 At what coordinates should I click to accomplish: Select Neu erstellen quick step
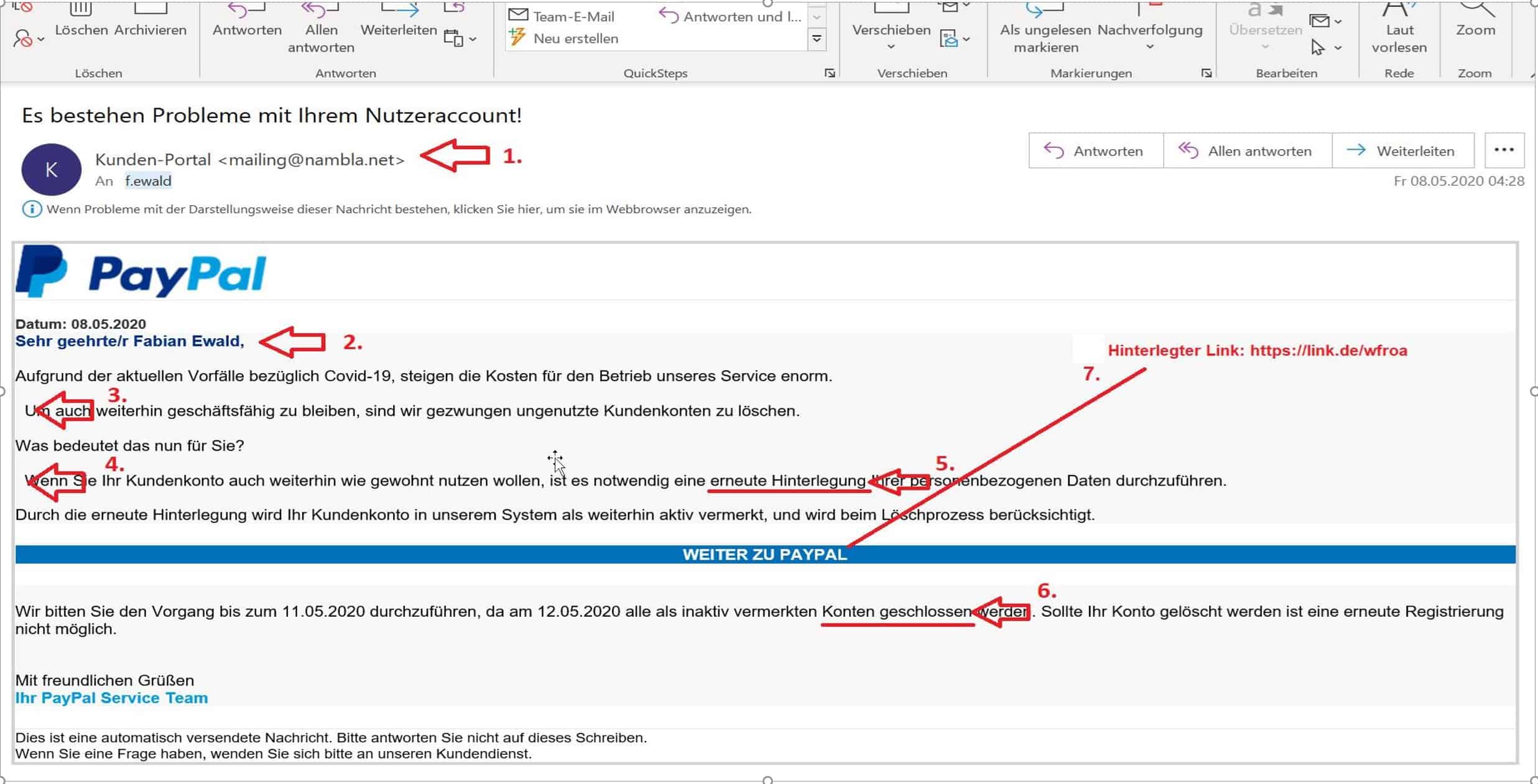564,39
